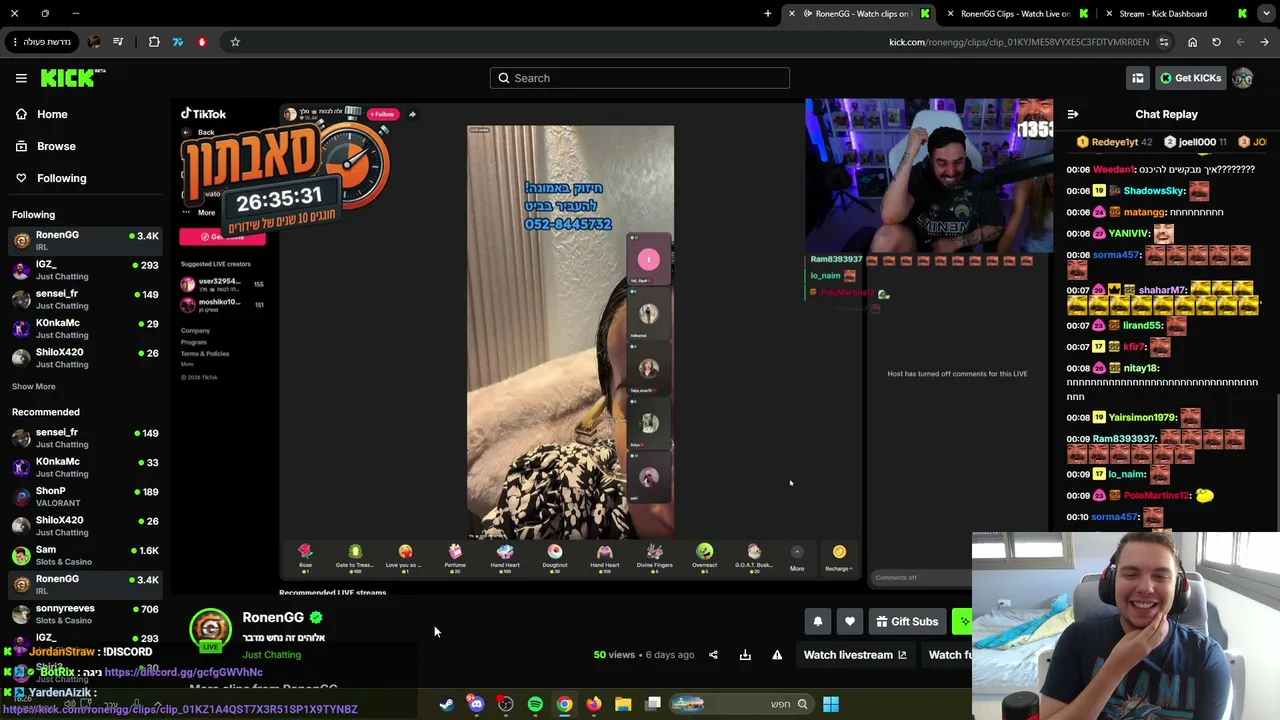Open the browser extensions puzzle icon

coord(154,42)
